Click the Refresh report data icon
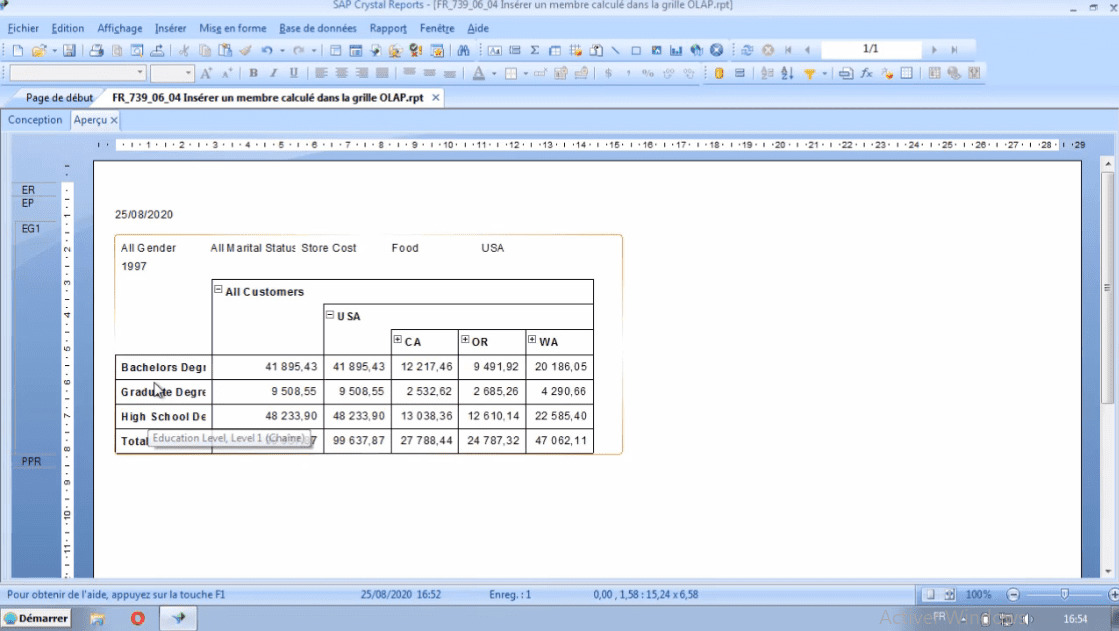 point(747,50)
